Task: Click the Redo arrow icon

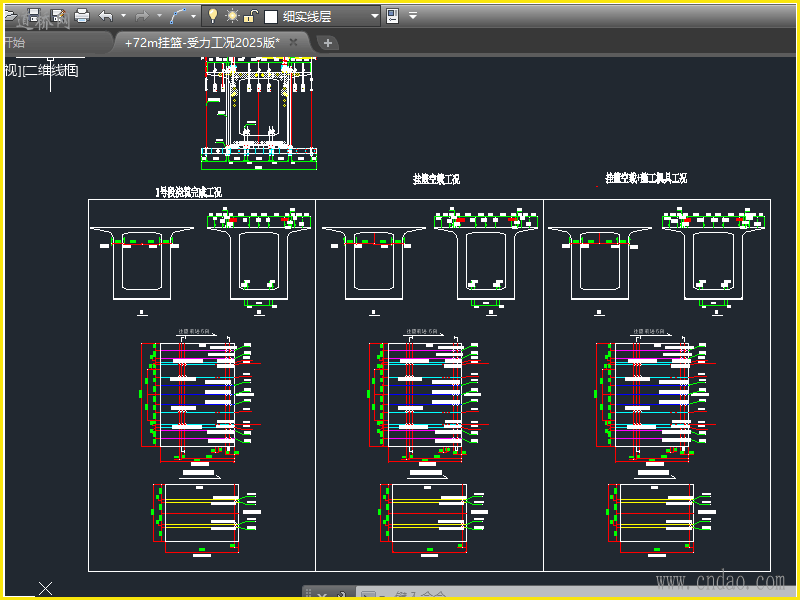Action: click(142, 16)
